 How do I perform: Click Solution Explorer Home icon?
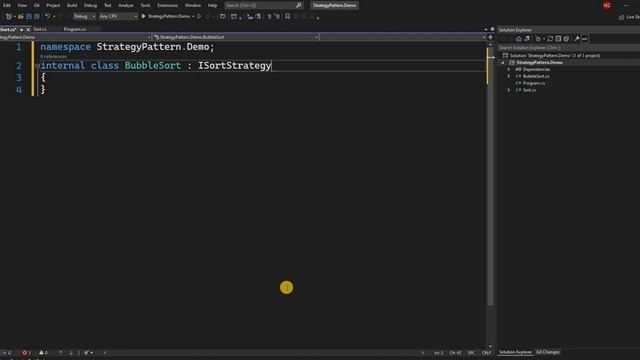(x=518, y=39)
